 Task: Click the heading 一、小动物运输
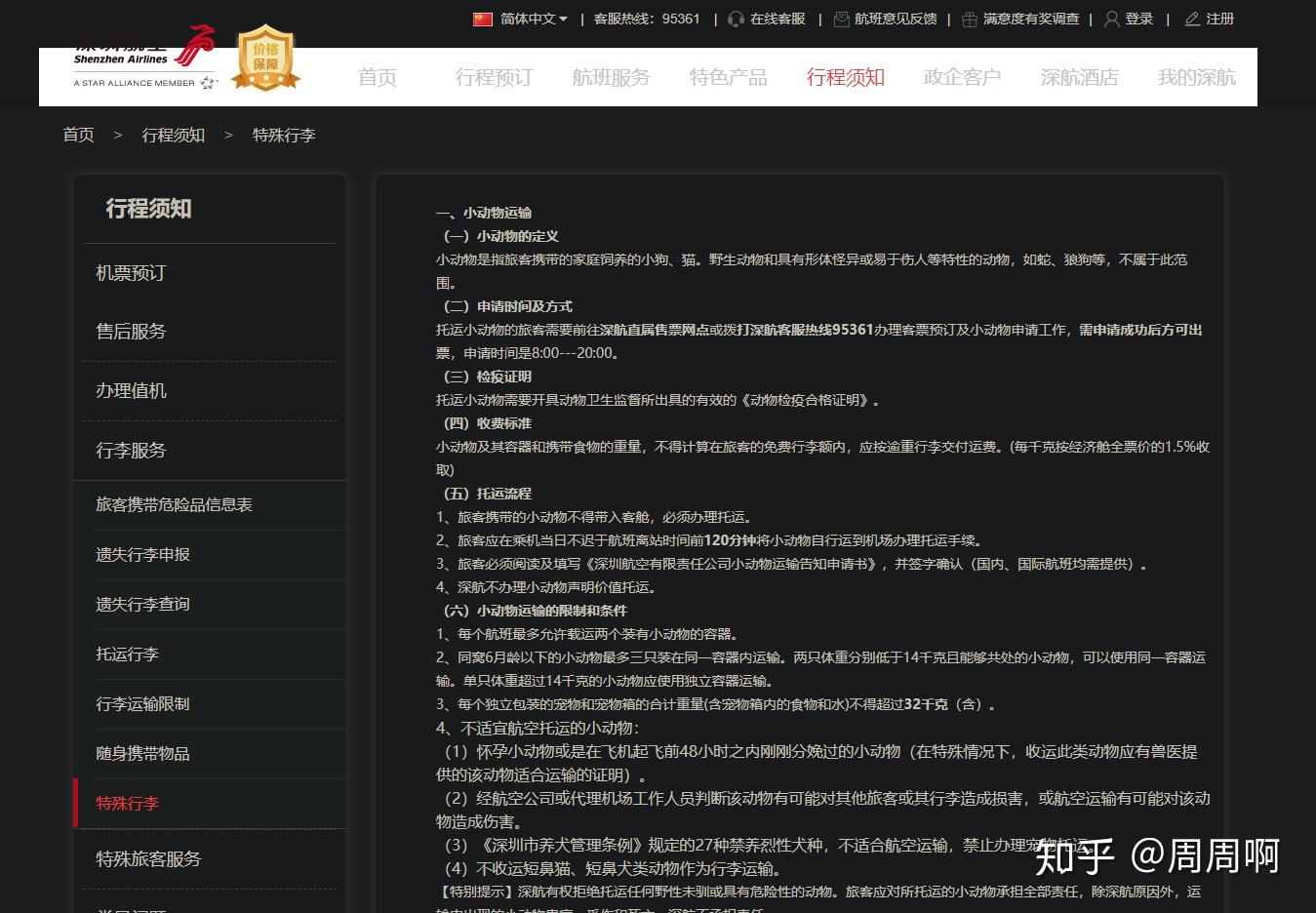(x=484, y=213)
